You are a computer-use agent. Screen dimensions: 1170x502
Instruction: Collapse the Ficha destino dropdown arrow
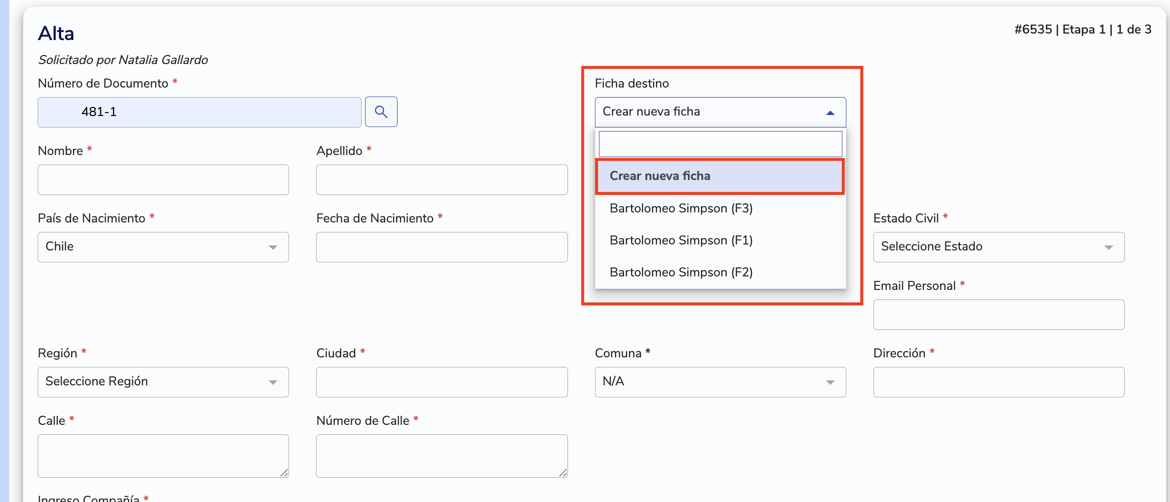click(829, 113)
